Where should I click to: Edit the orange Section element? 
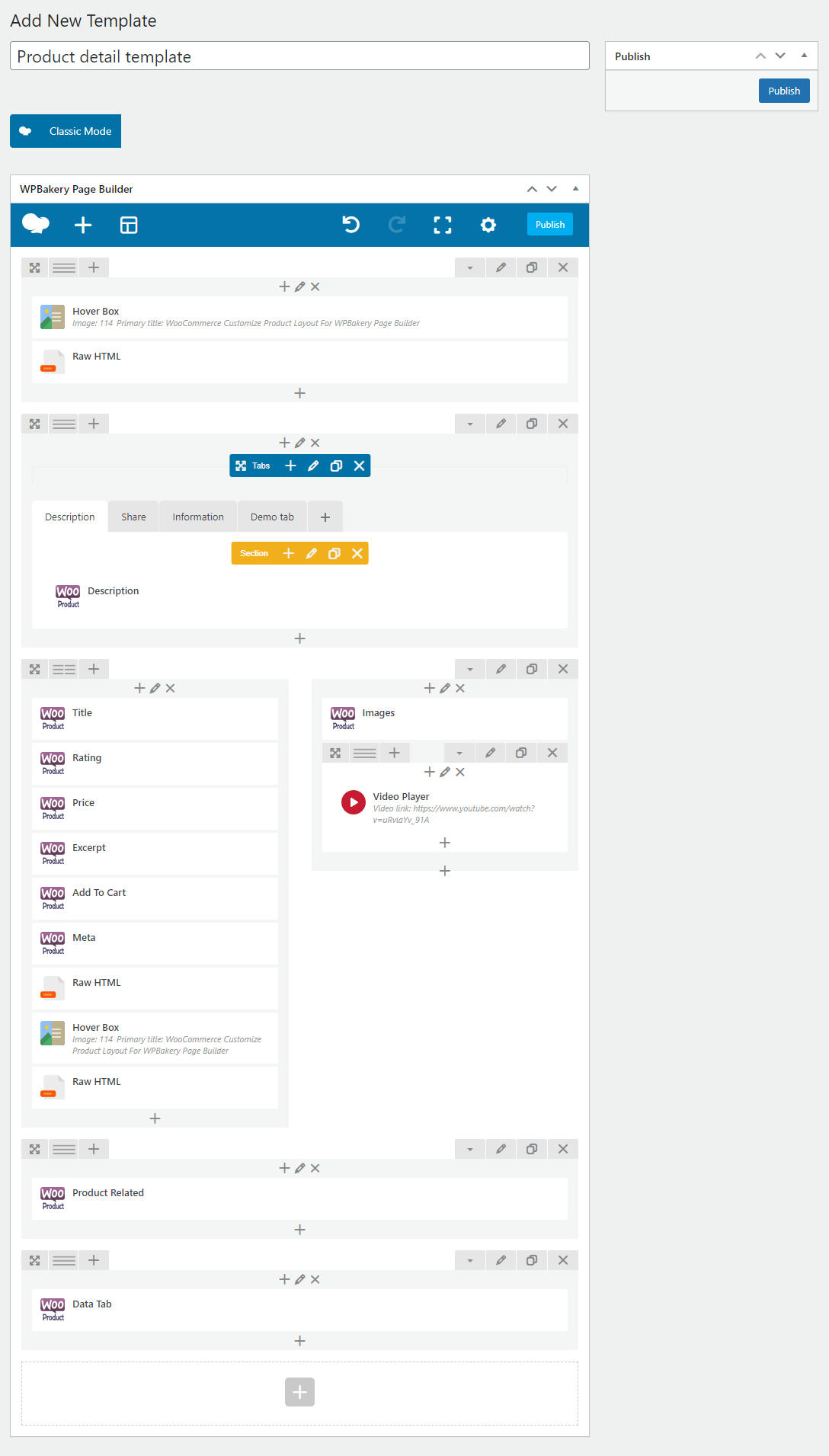click(311, 553)
